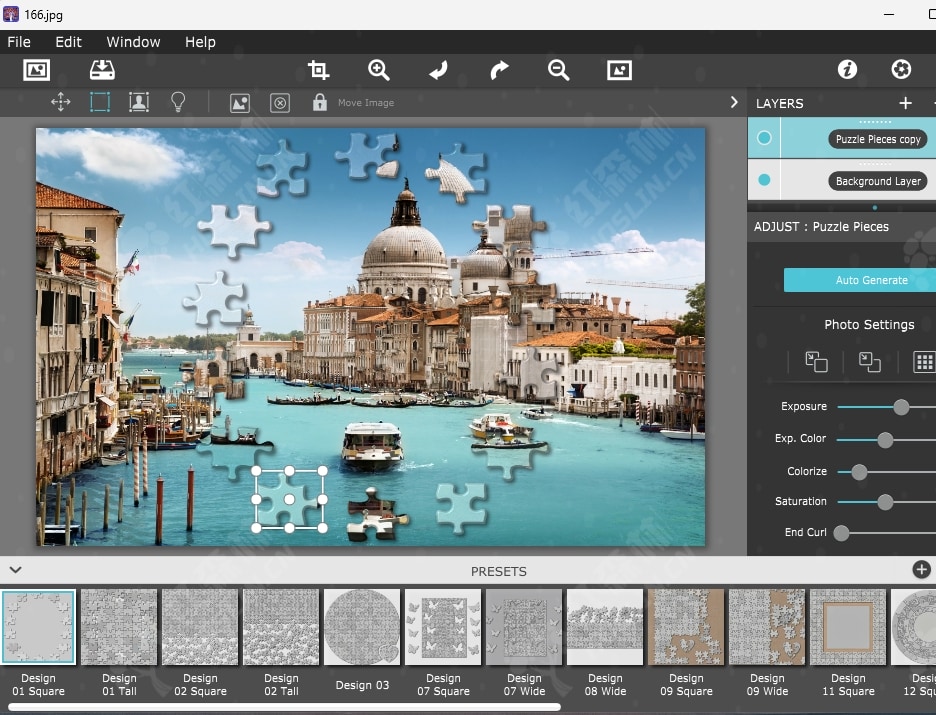Image resolution: width=936 pixels, height=715 pixels.
Task: Open the info icon in the top toolbar
Action: [x=847, y=70]
